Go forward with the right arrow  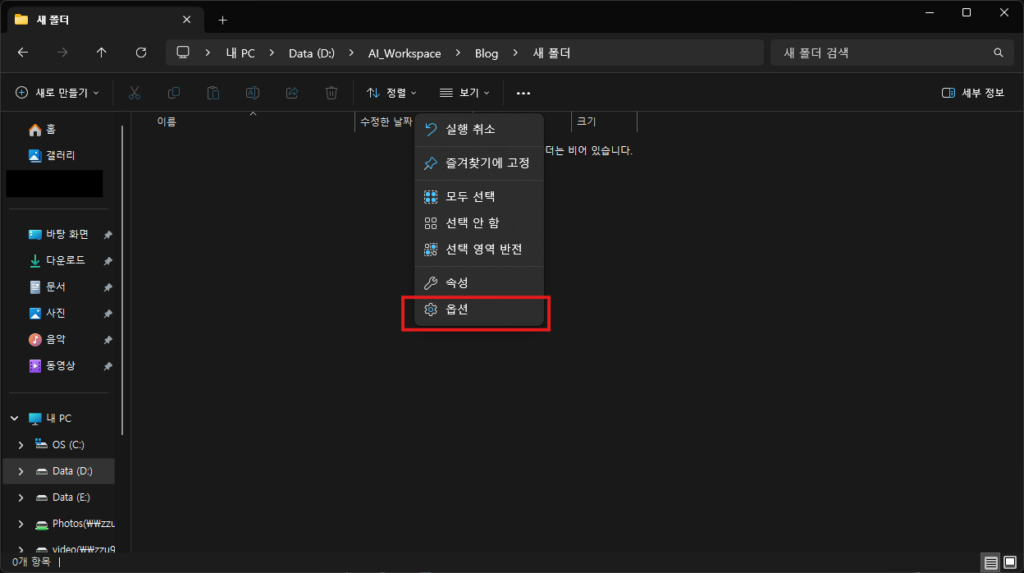pos(62,53)
